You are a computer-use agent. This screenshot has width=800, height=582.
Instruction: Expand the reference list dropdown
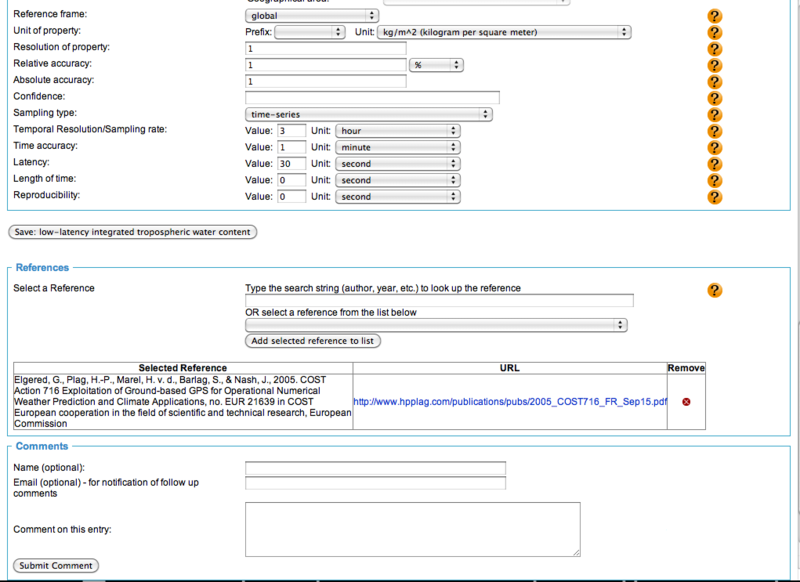click(x=436, y=325)
